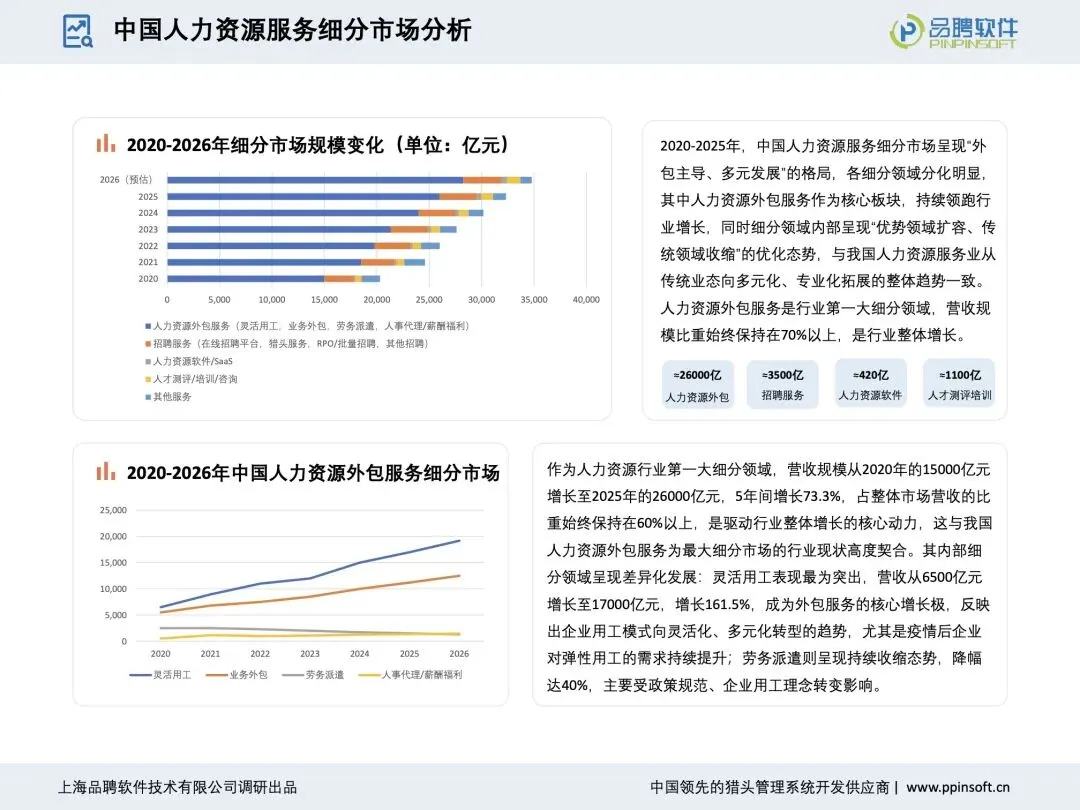Click the bar icon beside 细分市场规模变化 heading
Screen dimensions: 1080x810
click(106, 143)
